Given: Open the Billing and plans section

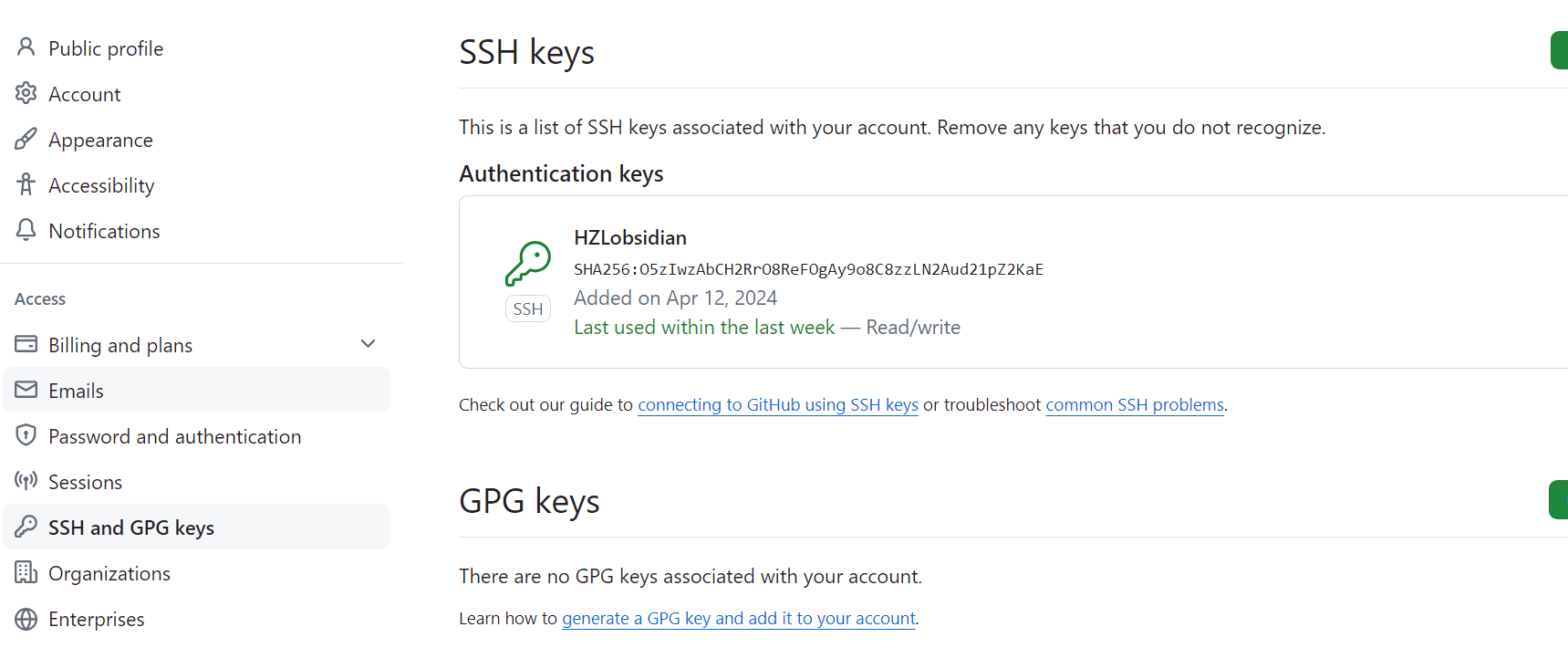Looking at the screenshot, I should [120, 345].
